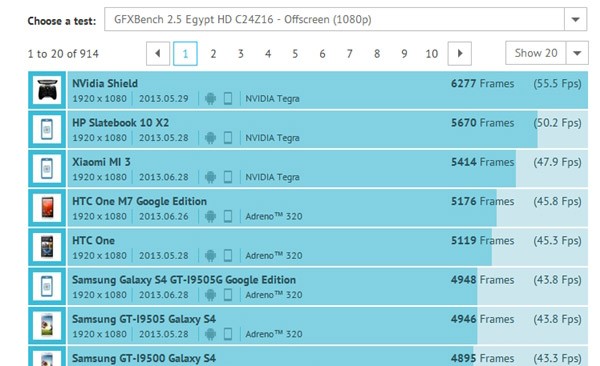Go to results page 2
The width and height of the screenshot is (600, 366).
pyautogui.click(x=213, y=54)
